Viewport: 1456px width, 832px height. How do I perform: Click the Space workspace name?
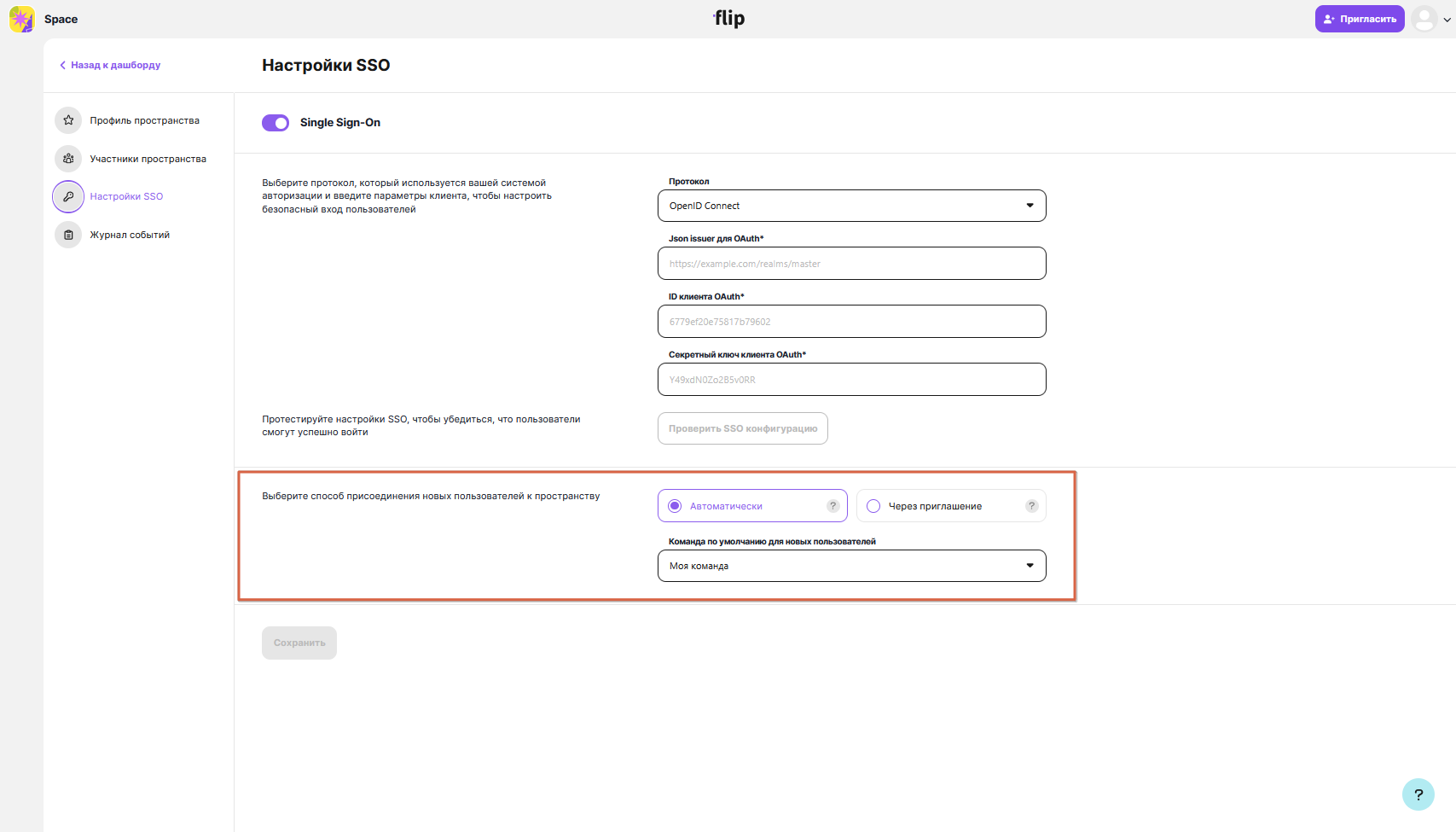tap(61, 19)
